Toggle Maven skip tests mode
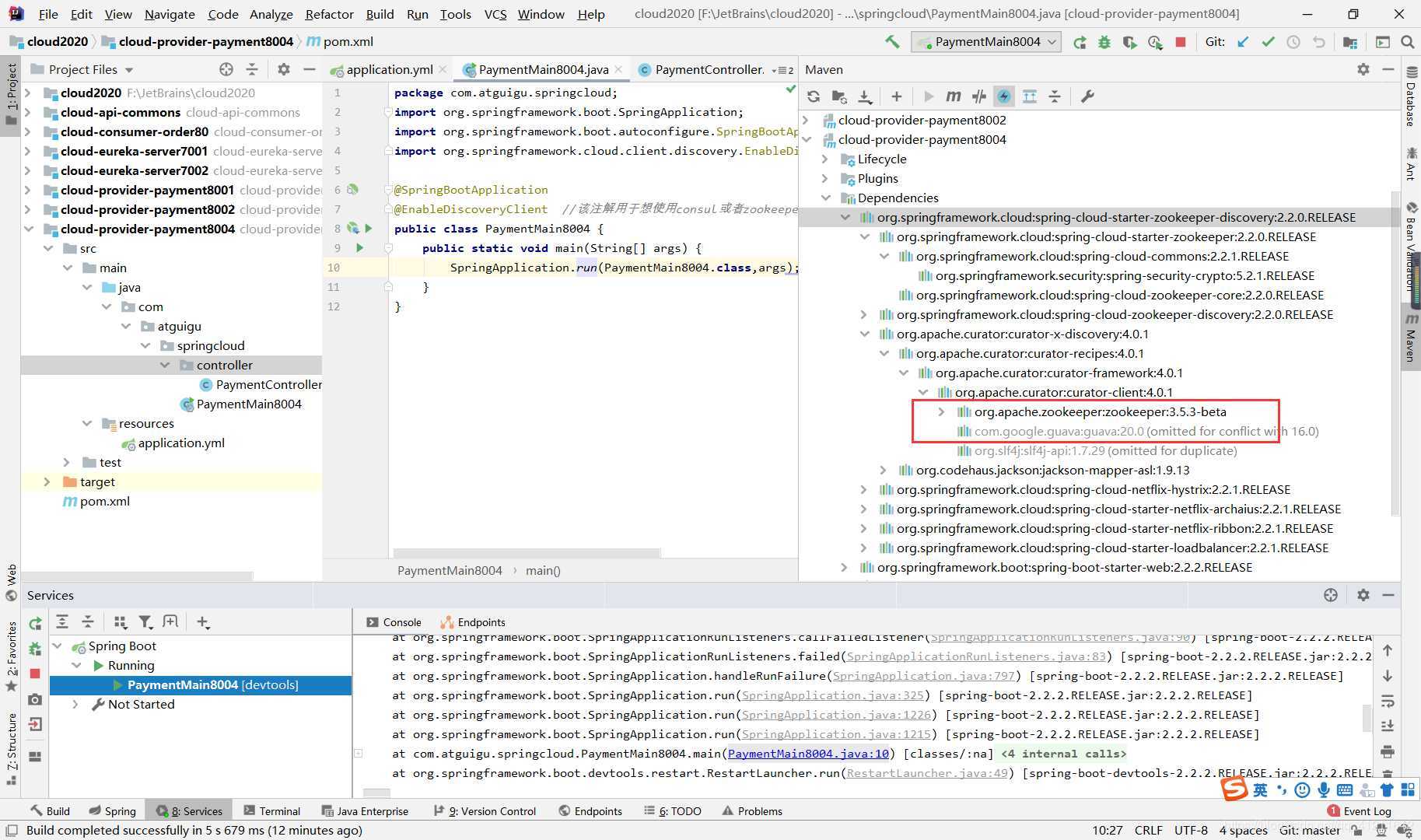Image resolution: width=1421 pixels, height=840 pixels. coord(1004,96)
